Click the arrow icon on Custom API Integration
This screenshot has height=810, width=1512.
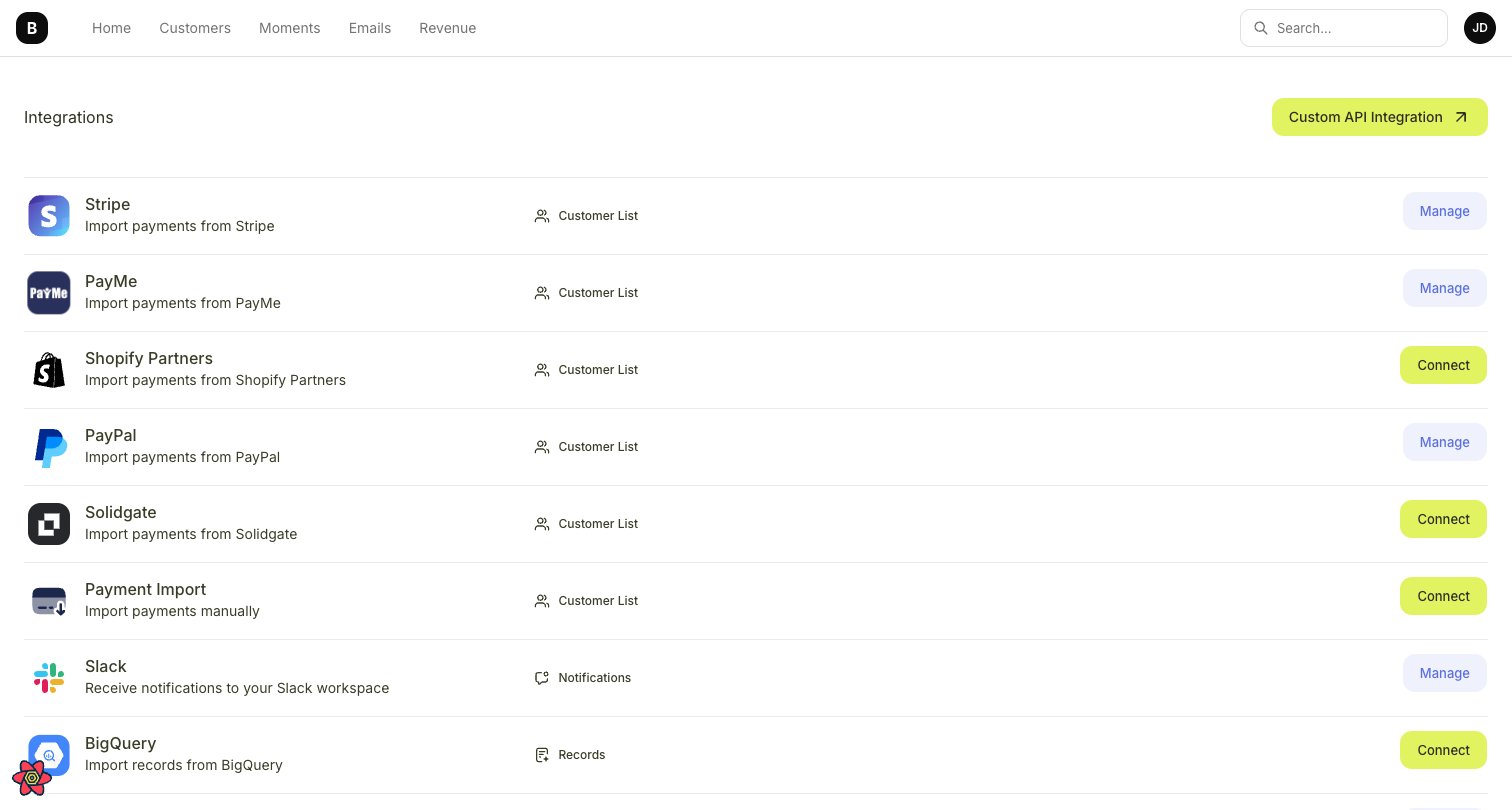[x=1461, y=117]
